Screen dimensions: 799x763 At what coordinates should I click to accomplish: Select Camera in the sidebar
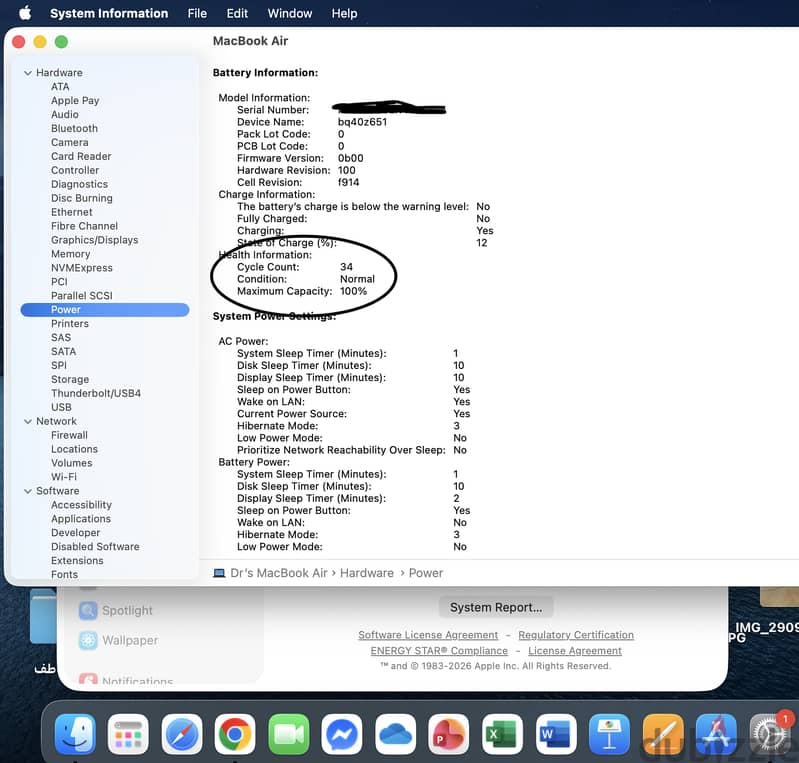(70, 142)
